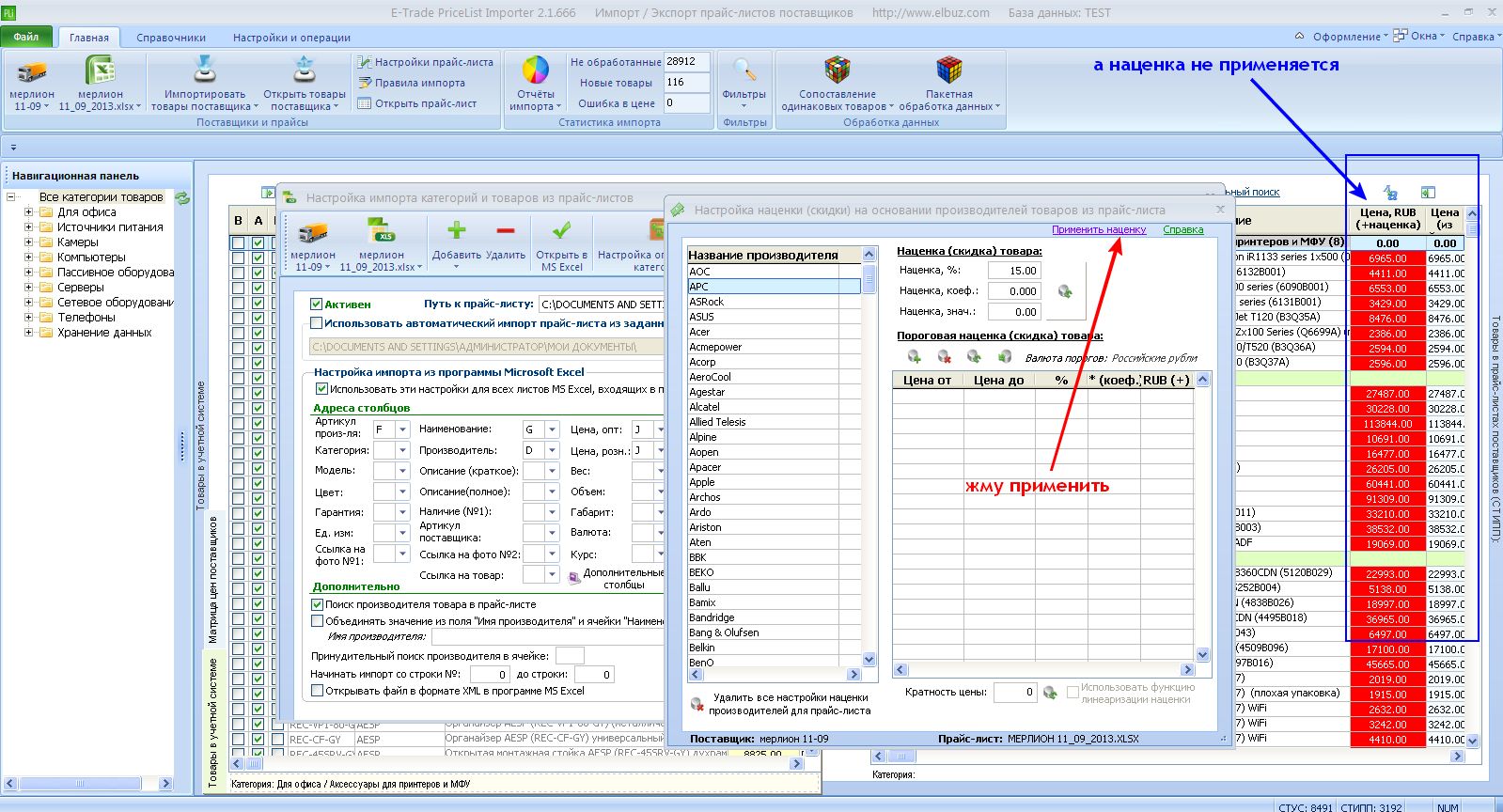
Task: Select APC in the manufacturer list
Action: [774, 287]
